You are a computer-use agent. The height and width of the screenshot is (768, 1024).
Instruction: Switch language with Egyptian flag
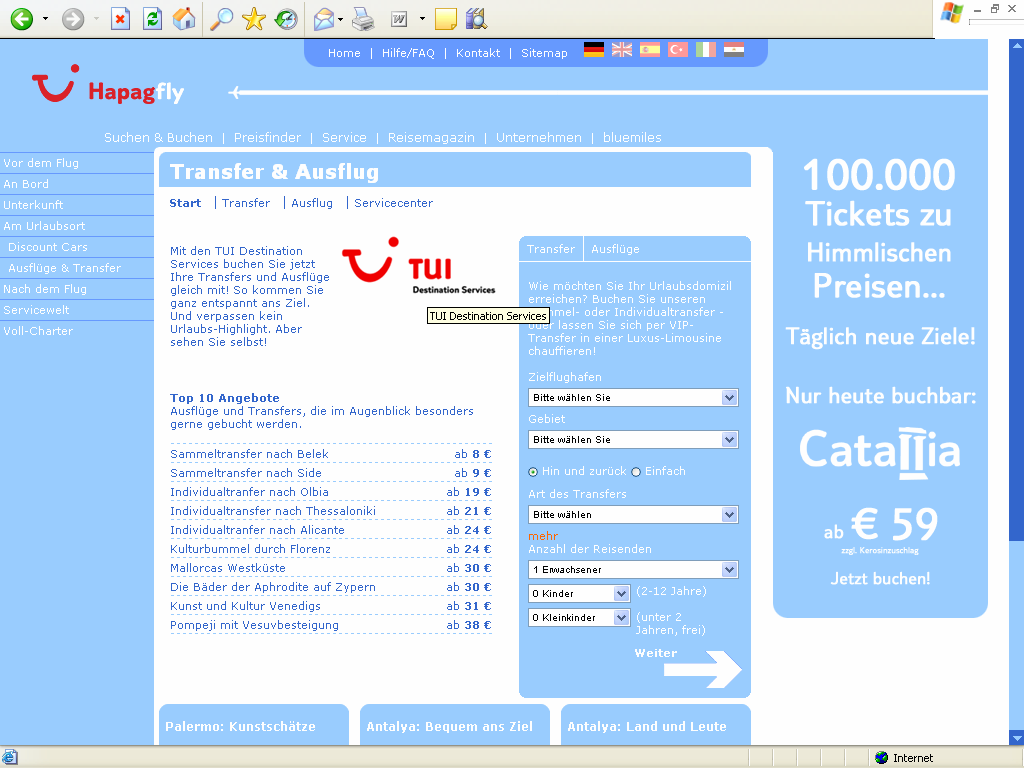[x=734, y=50]
